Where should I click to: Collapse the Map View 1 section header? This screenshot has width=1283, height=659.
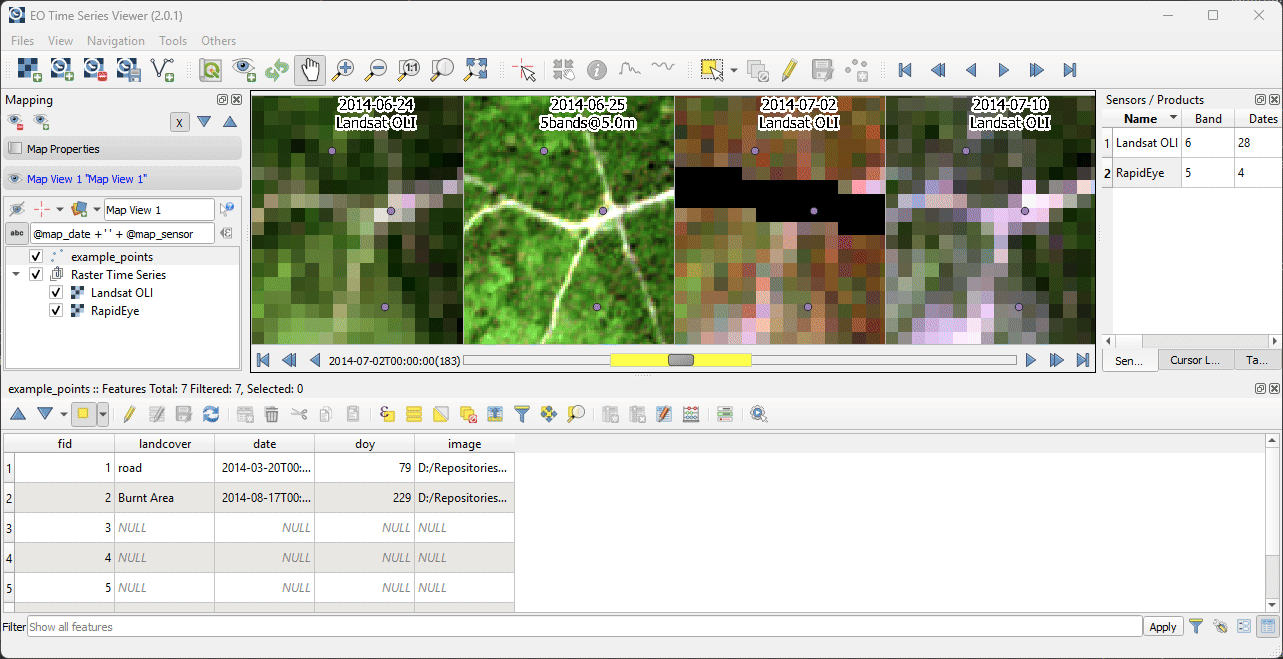click(x=123, y=179)
